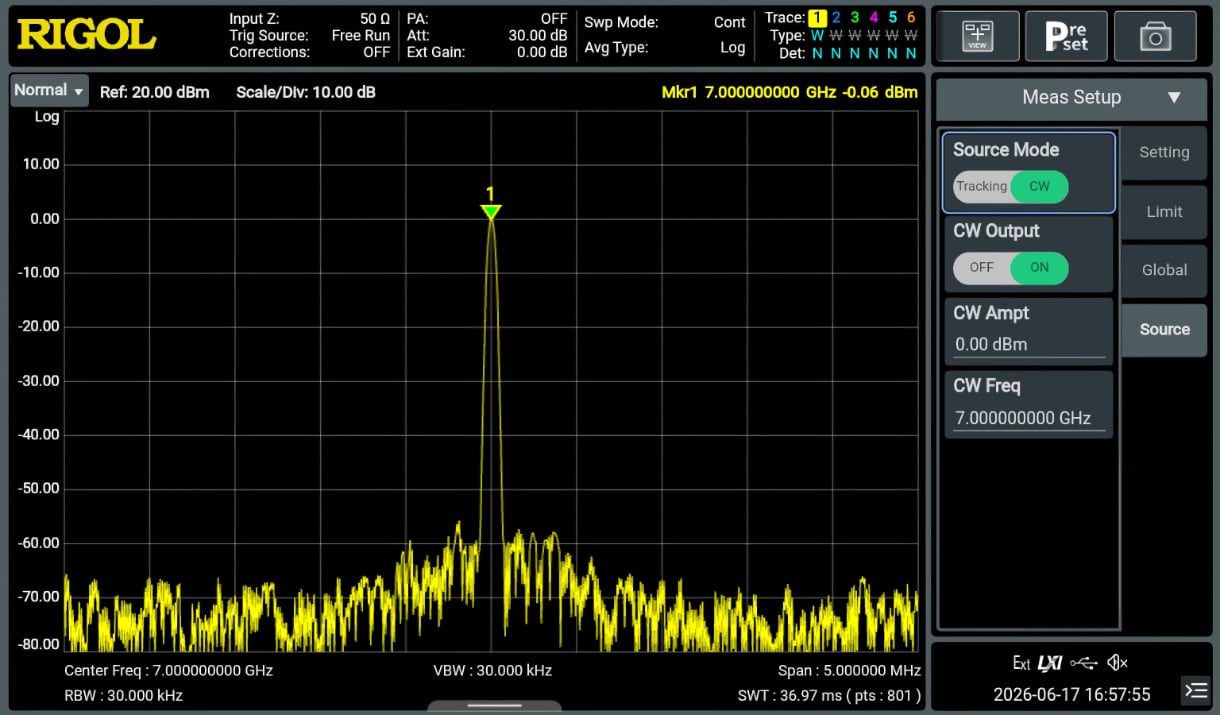This screenshot has height=715, width=1220.
Task: Click the RBW : 30.000 kHz readout
Action: 124,695
